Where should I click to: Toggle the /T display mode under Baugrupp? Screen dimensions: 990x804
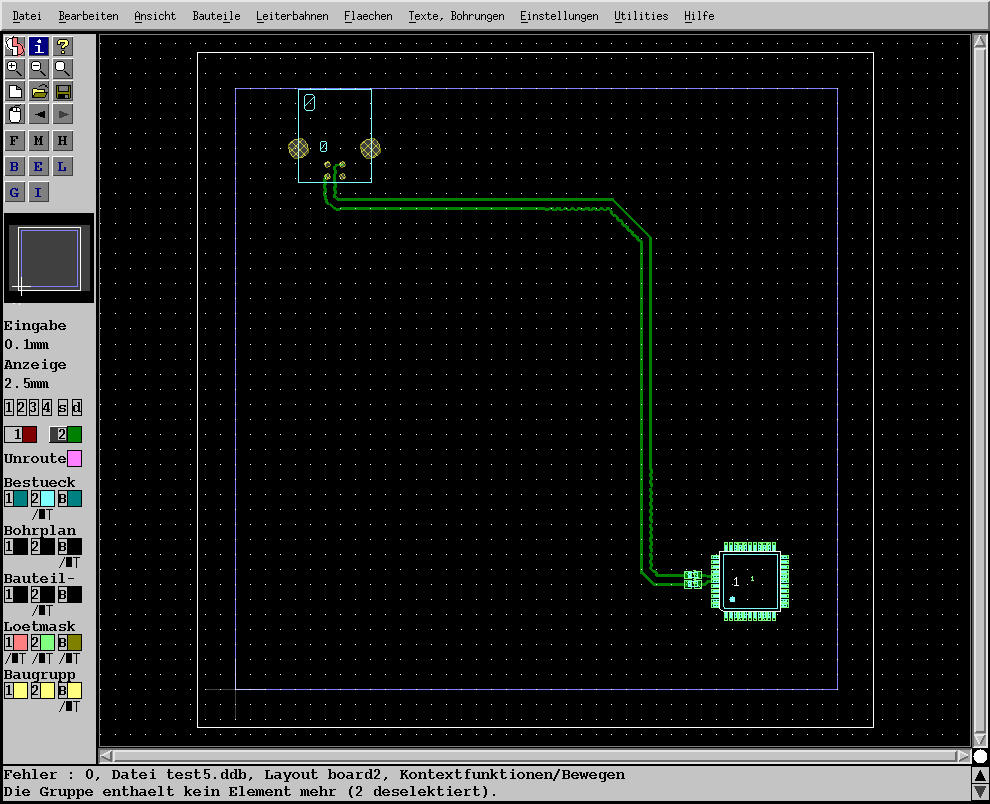point(69,707)
